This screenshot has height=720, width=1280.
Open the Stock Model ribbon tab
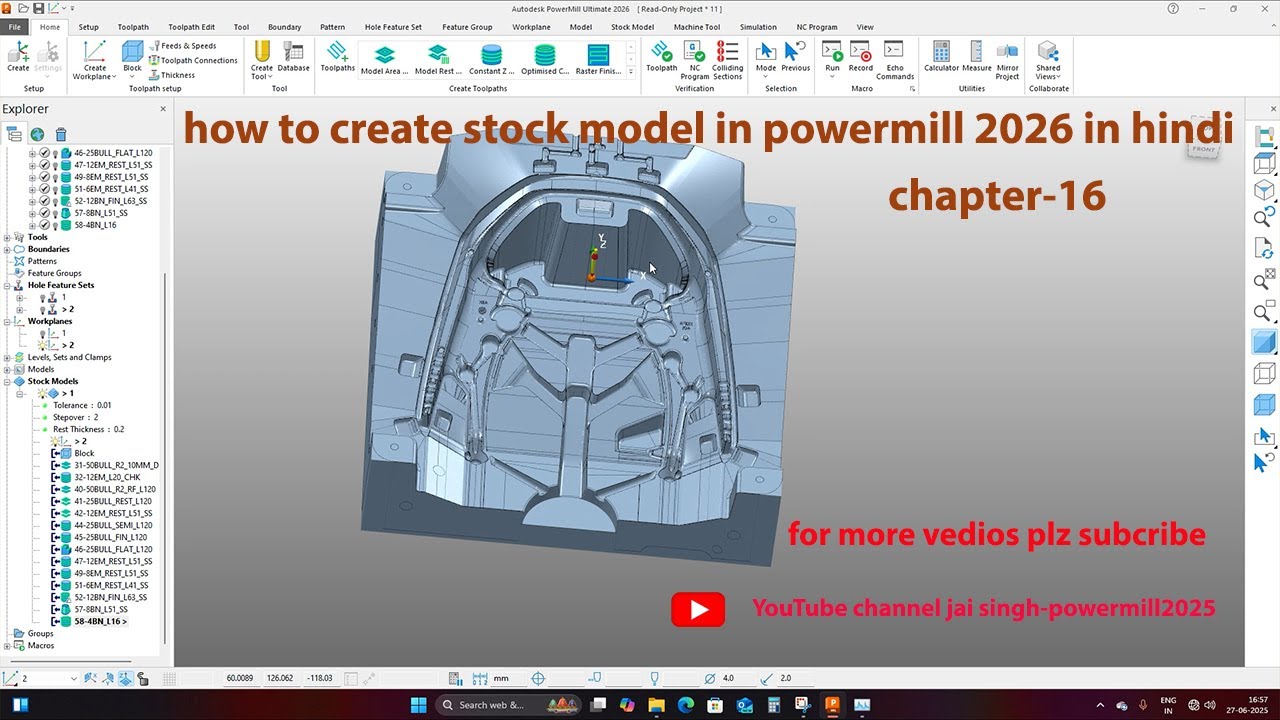click(x=632, y=27)
